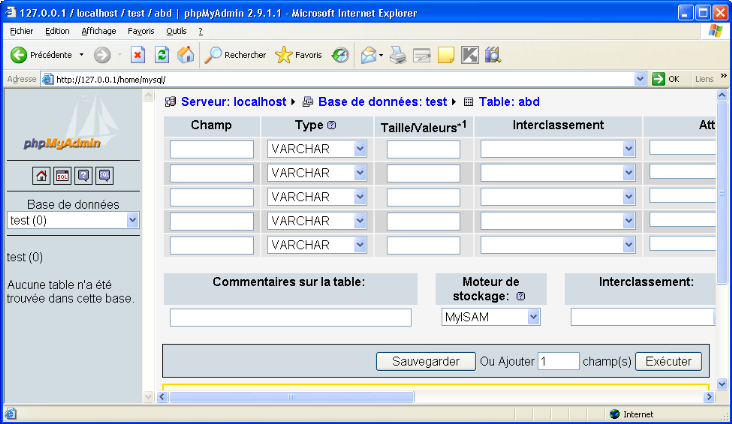Click the browser Home toolbar icon
Viewport: 732px width, 424px height.
coord(183,55)
